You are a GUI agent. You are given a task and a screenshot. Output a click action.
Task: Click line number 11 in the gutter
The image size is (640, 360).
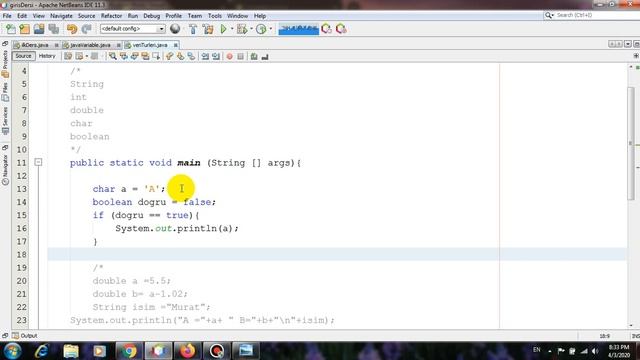22,163
